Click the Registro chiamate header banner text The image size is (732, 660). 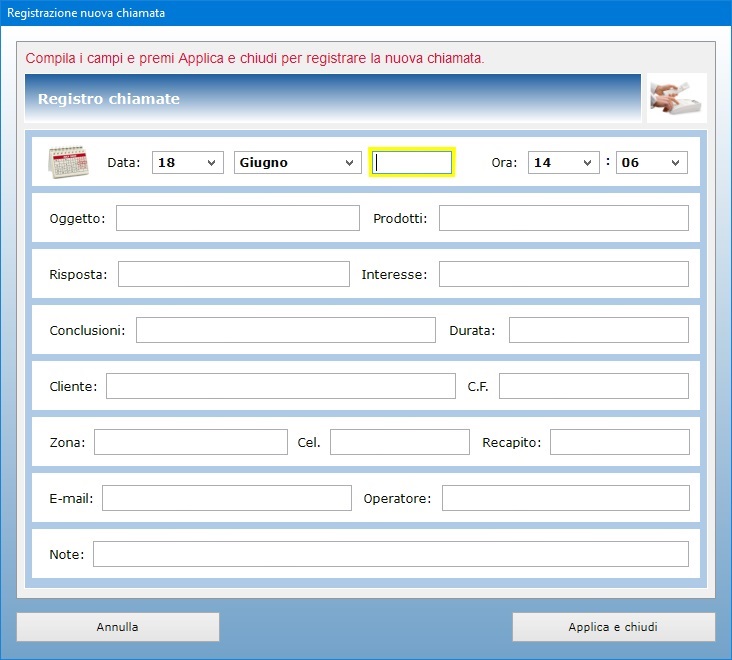pos(109,99)
